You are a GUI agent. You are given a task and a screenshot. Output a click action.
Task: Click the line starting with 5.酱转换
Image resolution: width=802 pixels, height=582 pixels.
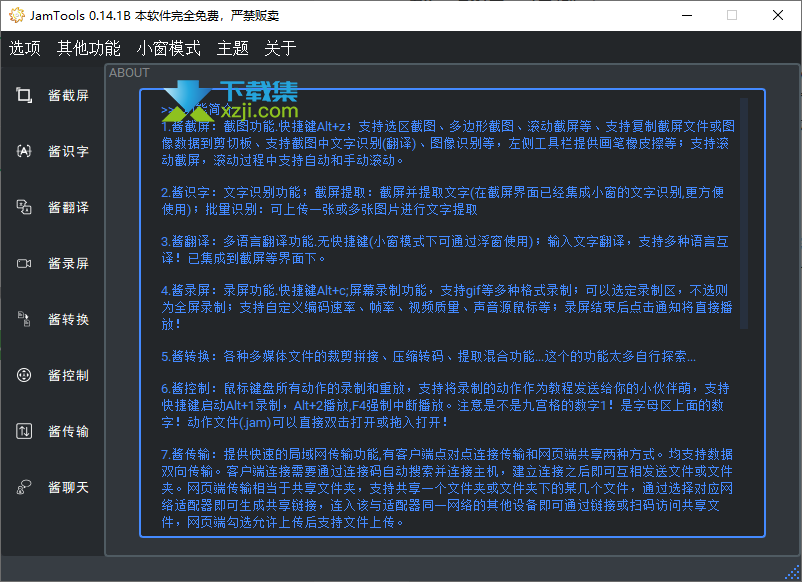(429, 356)
